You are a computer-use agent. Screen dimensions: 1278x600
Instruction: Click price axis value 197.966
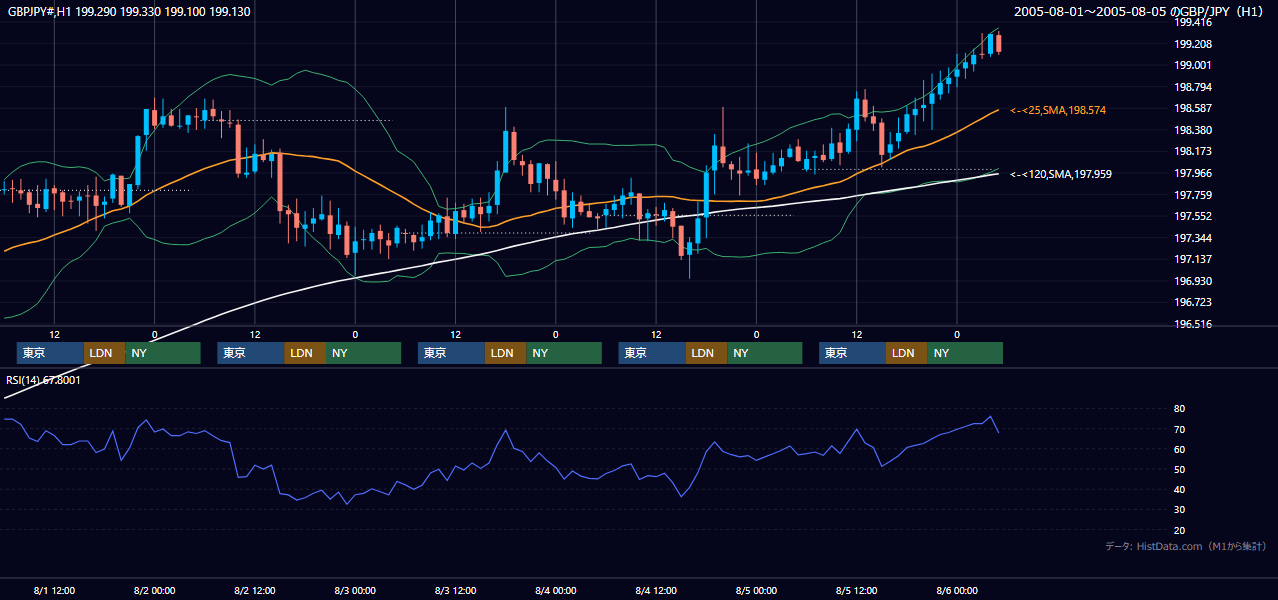(1193, 173)
